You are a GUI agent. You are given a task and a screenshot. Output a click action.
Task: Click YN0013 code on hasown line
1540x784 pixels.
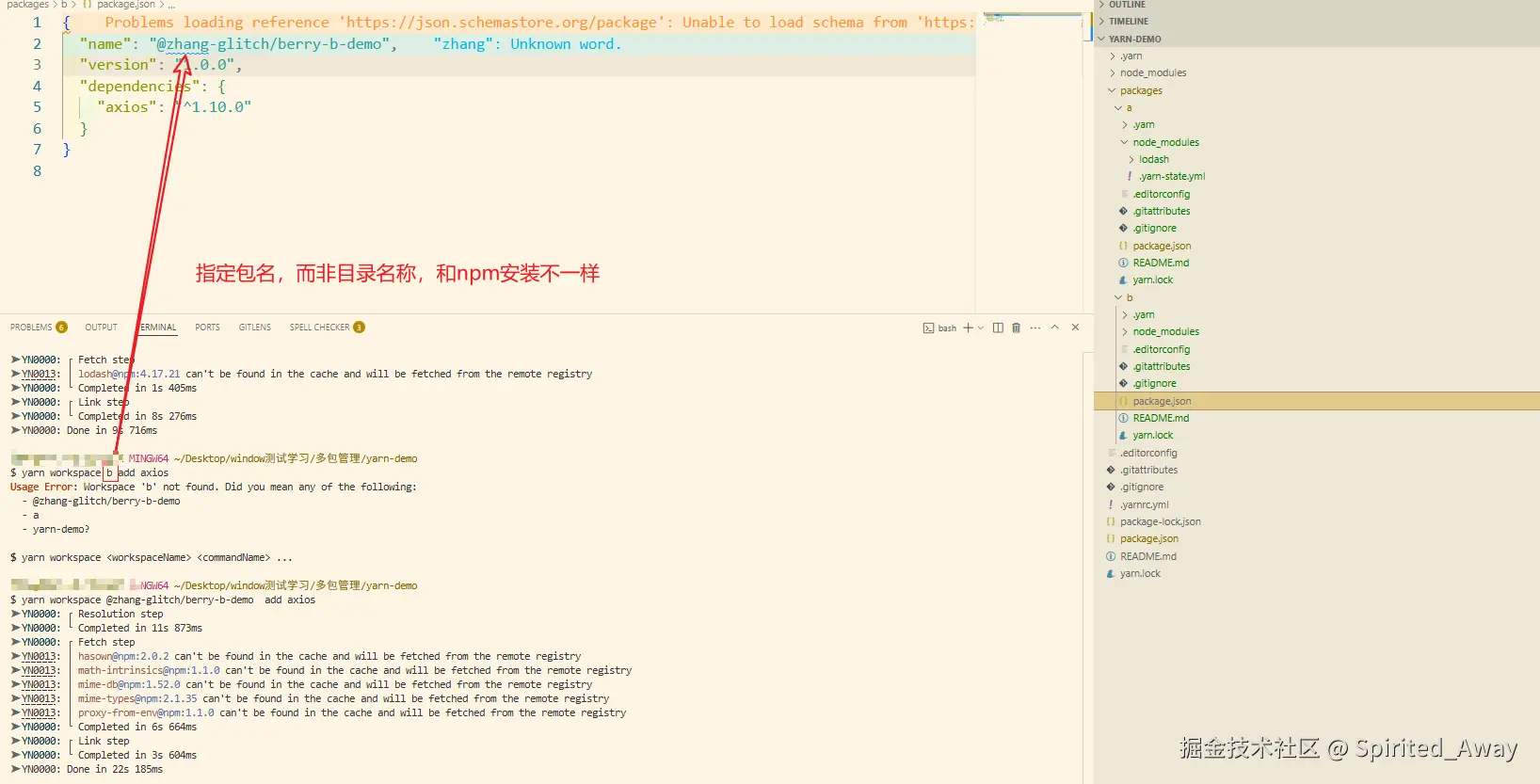pos(40,657)
